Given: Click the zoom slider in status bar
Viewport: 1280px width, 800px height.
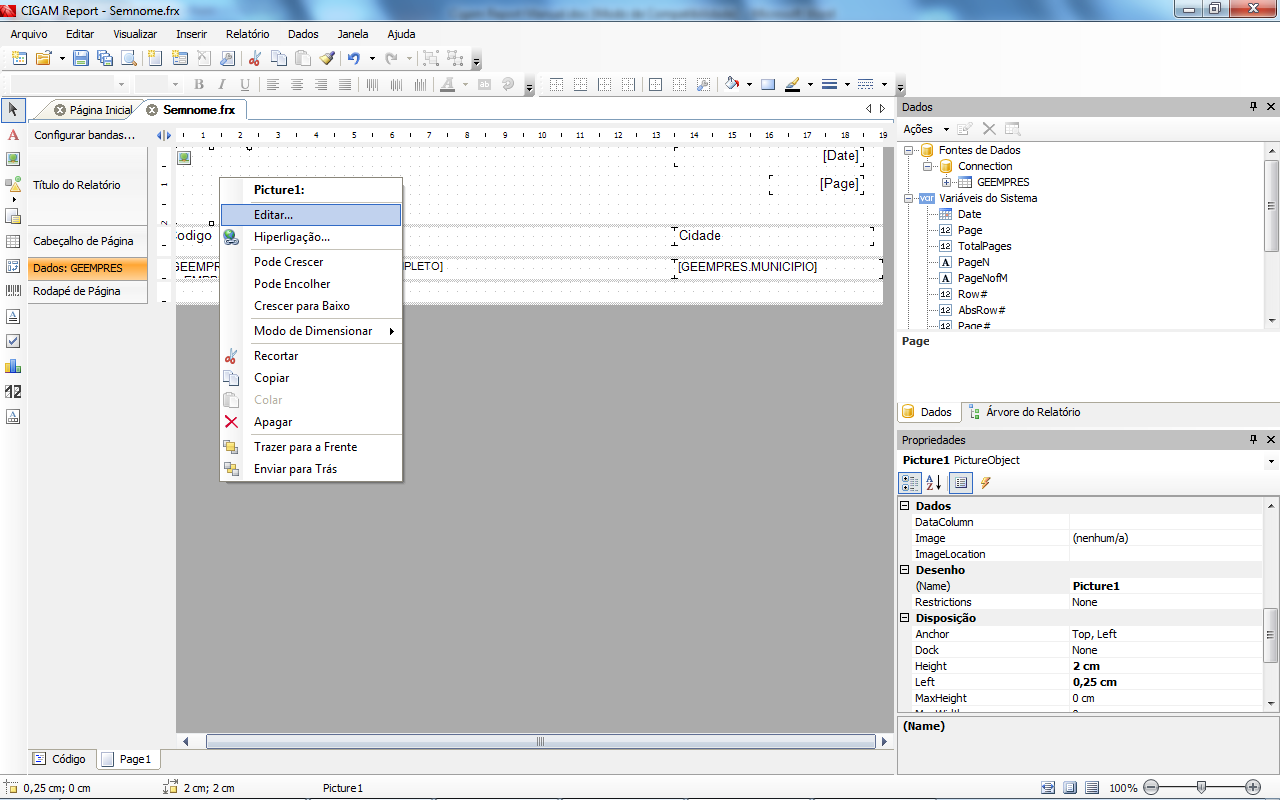Looking at the screenshot, I should 1201,787.
